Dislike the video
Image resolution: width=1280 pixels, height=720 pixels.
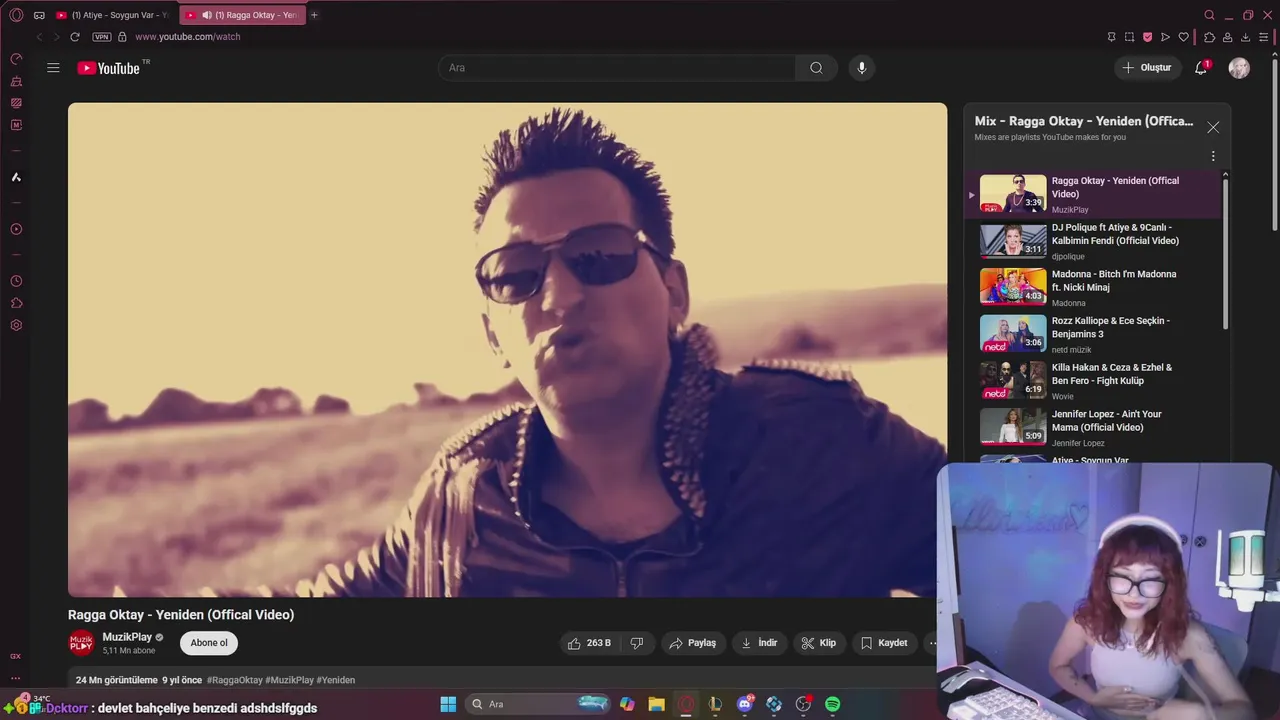pos(637,643)
